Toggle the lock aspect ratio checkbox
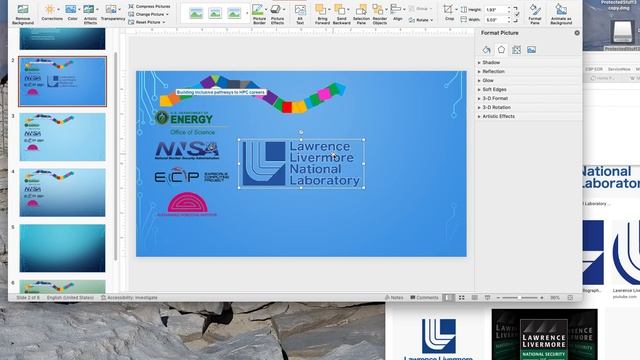The height and width of the screenshot is (360, 640). click(x=517, y=14)
